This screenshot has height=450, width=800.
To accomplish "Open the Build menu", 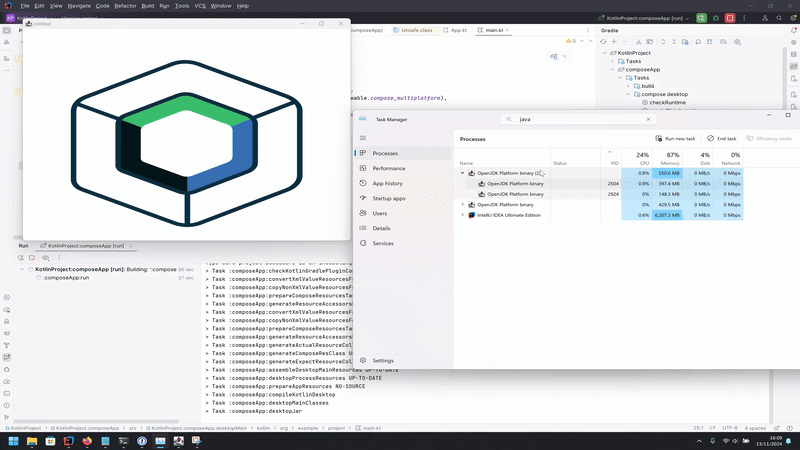I will point(147,6).
